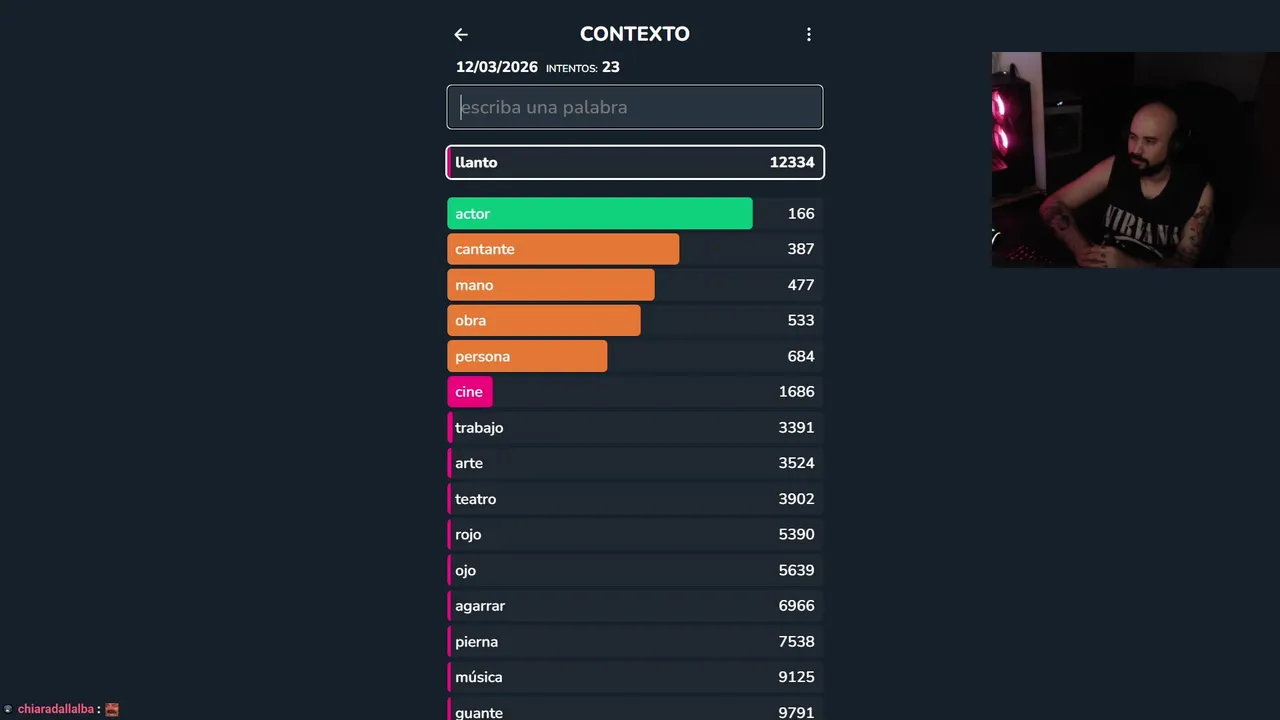Viewport: 1280px width, 720px height.
Task: Select the agarrar guess row
Action: click(x=635, y=606)
